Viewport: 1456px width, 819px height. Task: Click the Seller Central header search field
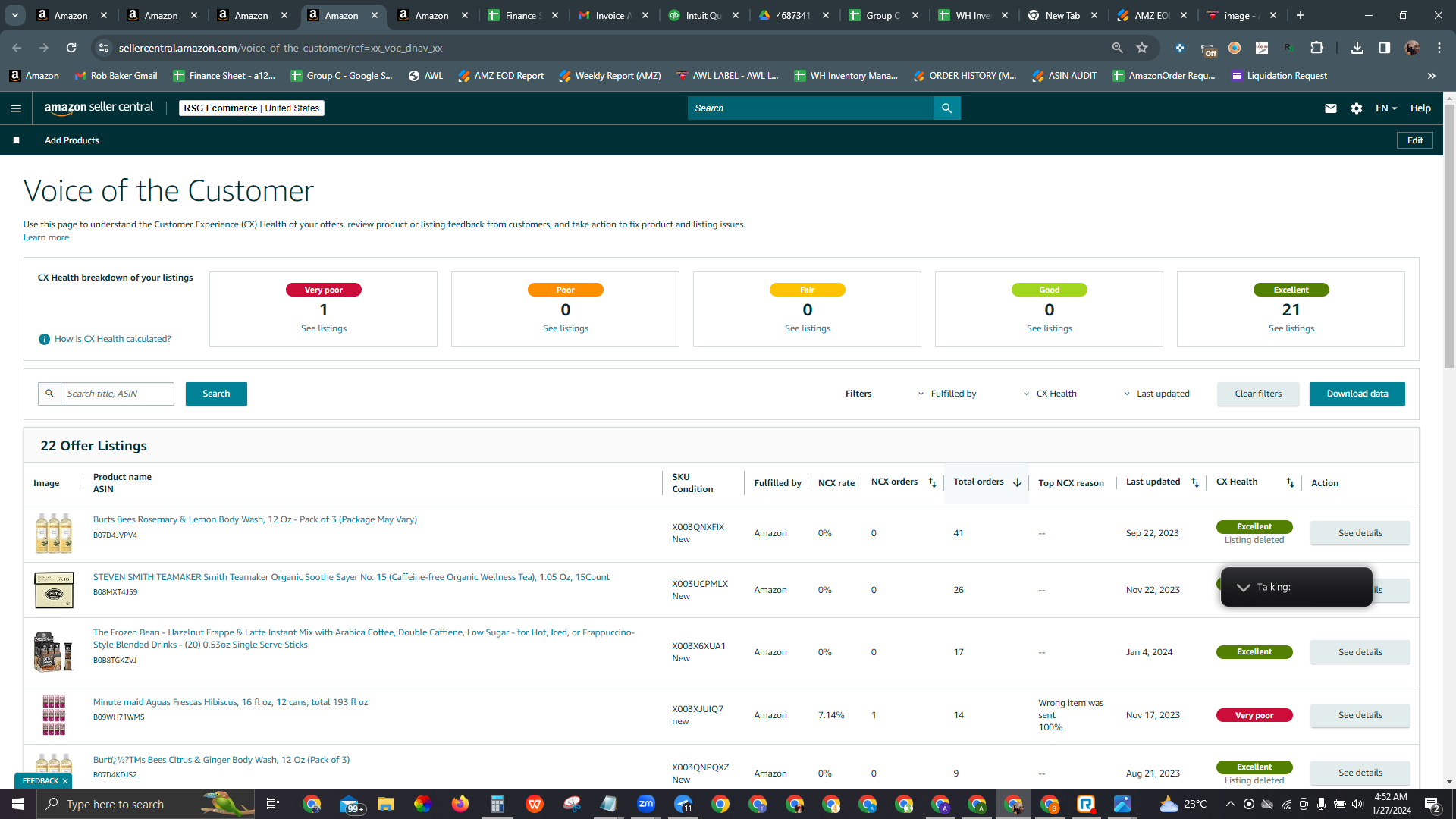point(811,108)
